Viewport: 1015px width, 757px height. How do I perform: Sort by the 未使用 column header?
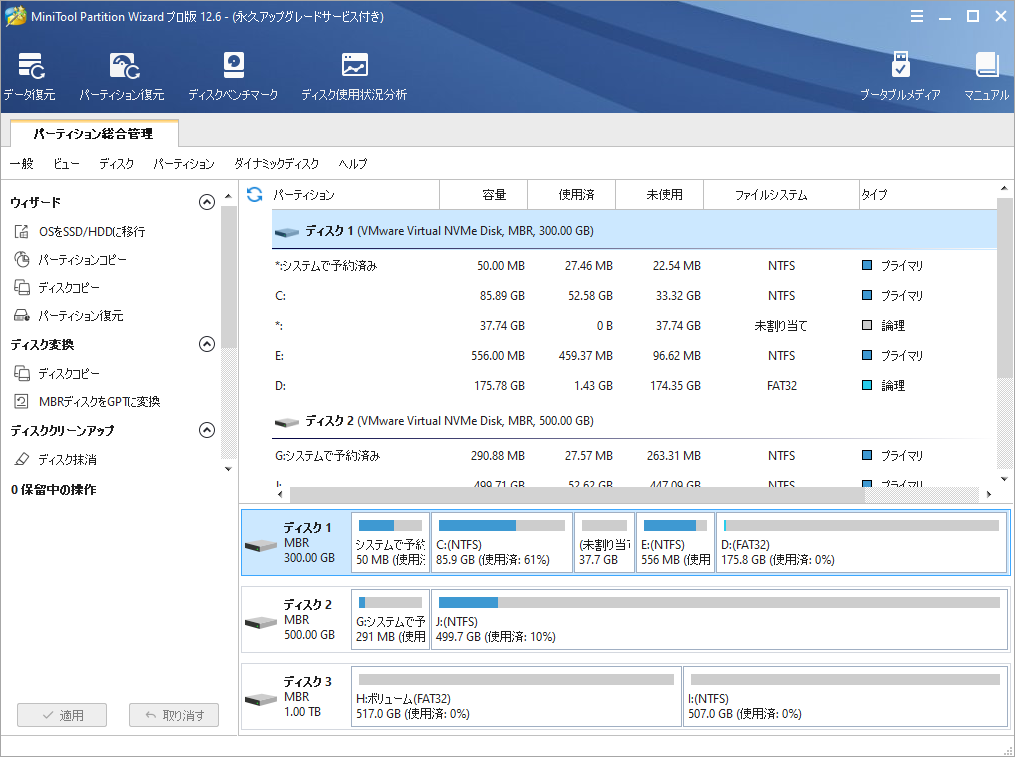(660, 194)
